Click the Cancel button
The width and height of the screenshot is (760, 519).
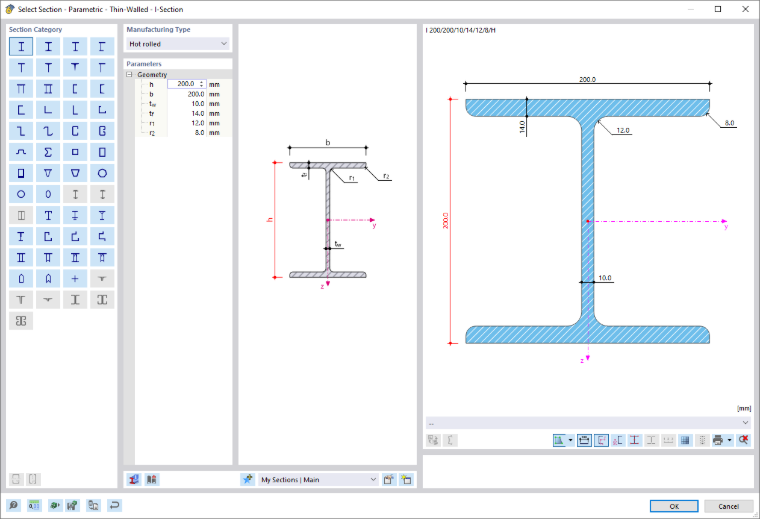coord(728,506)
